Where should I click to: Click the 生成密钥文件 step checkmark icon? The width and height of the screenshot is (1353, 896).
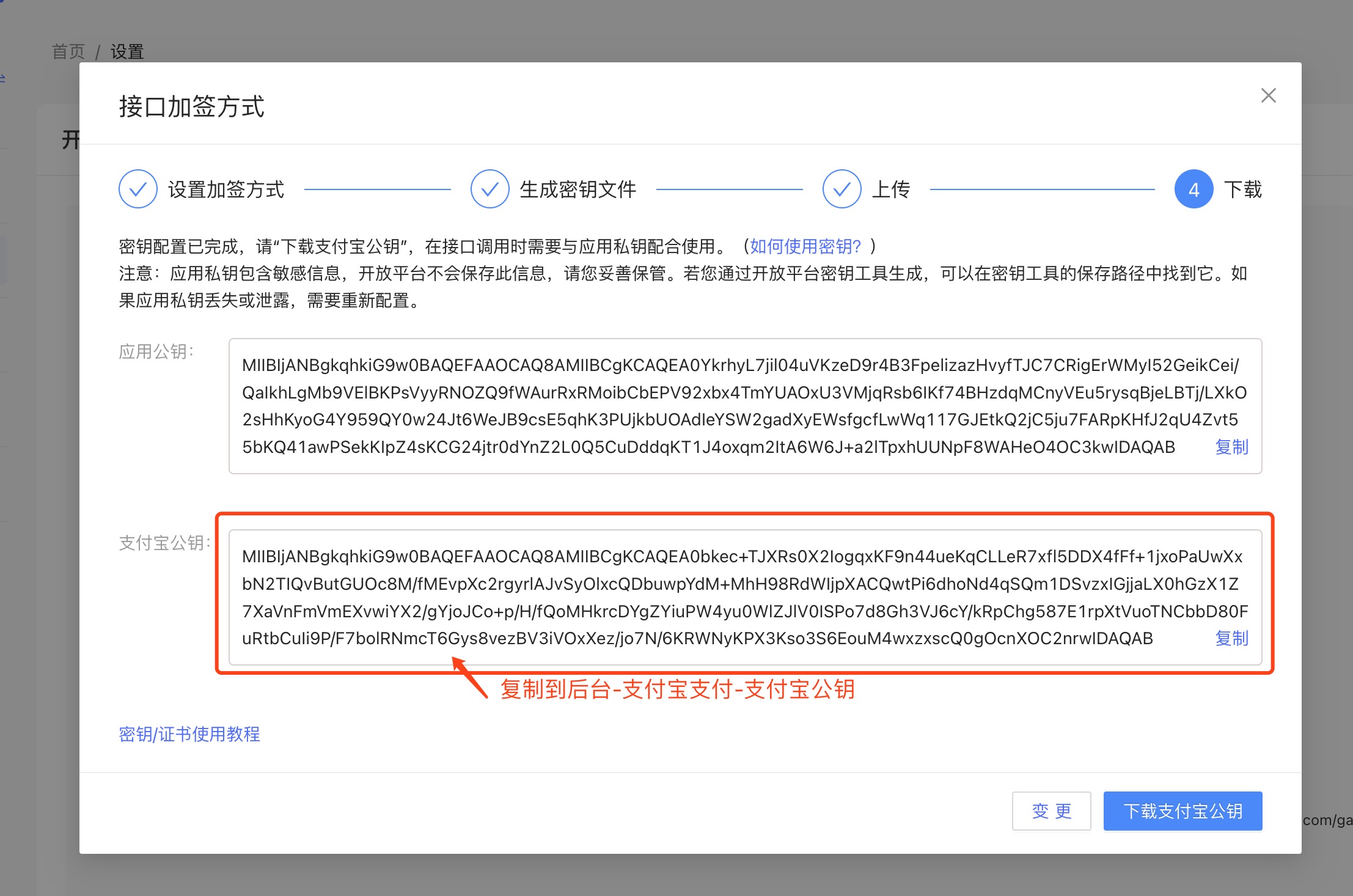[490, 189]
